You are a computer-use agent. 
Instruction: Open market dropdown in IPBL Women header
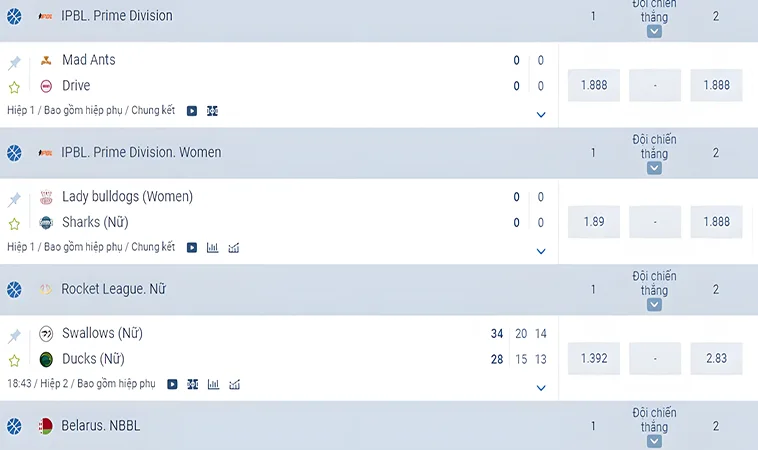click(x=654, y=168)
